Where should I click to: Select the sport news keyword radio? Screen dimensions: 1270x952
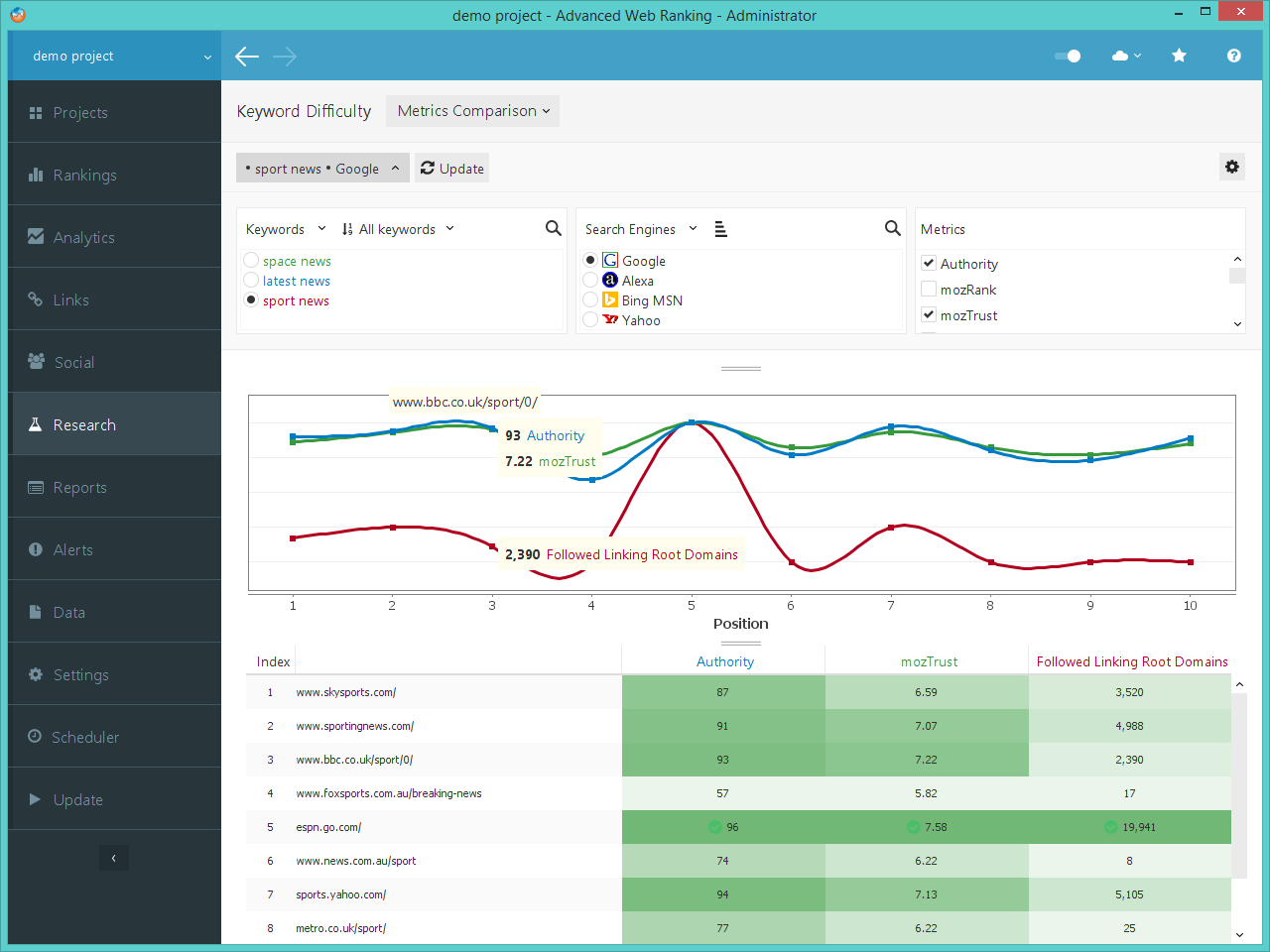251,300
